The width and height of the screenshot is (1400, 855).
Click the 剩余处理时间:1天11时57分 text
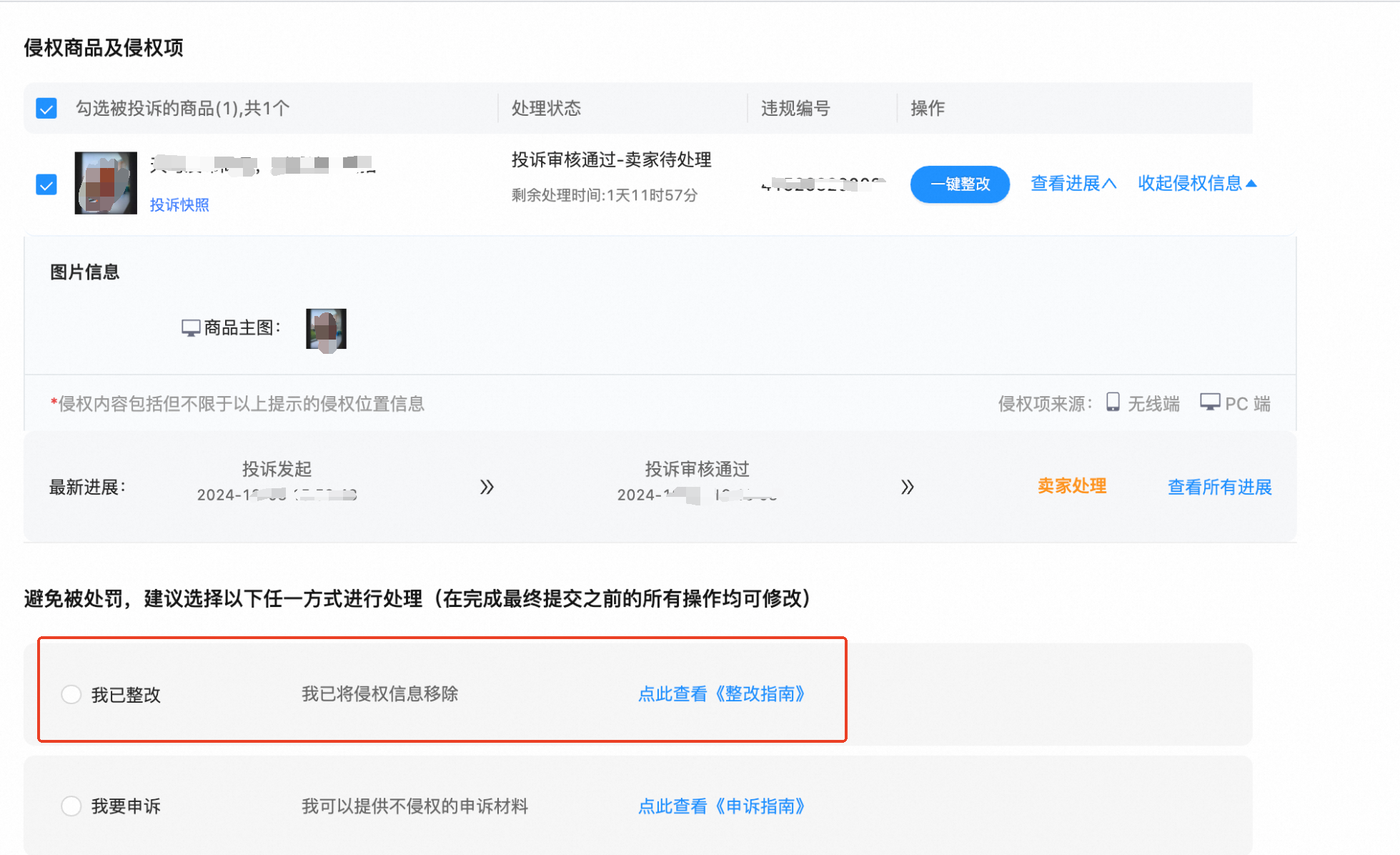point(605,195)
